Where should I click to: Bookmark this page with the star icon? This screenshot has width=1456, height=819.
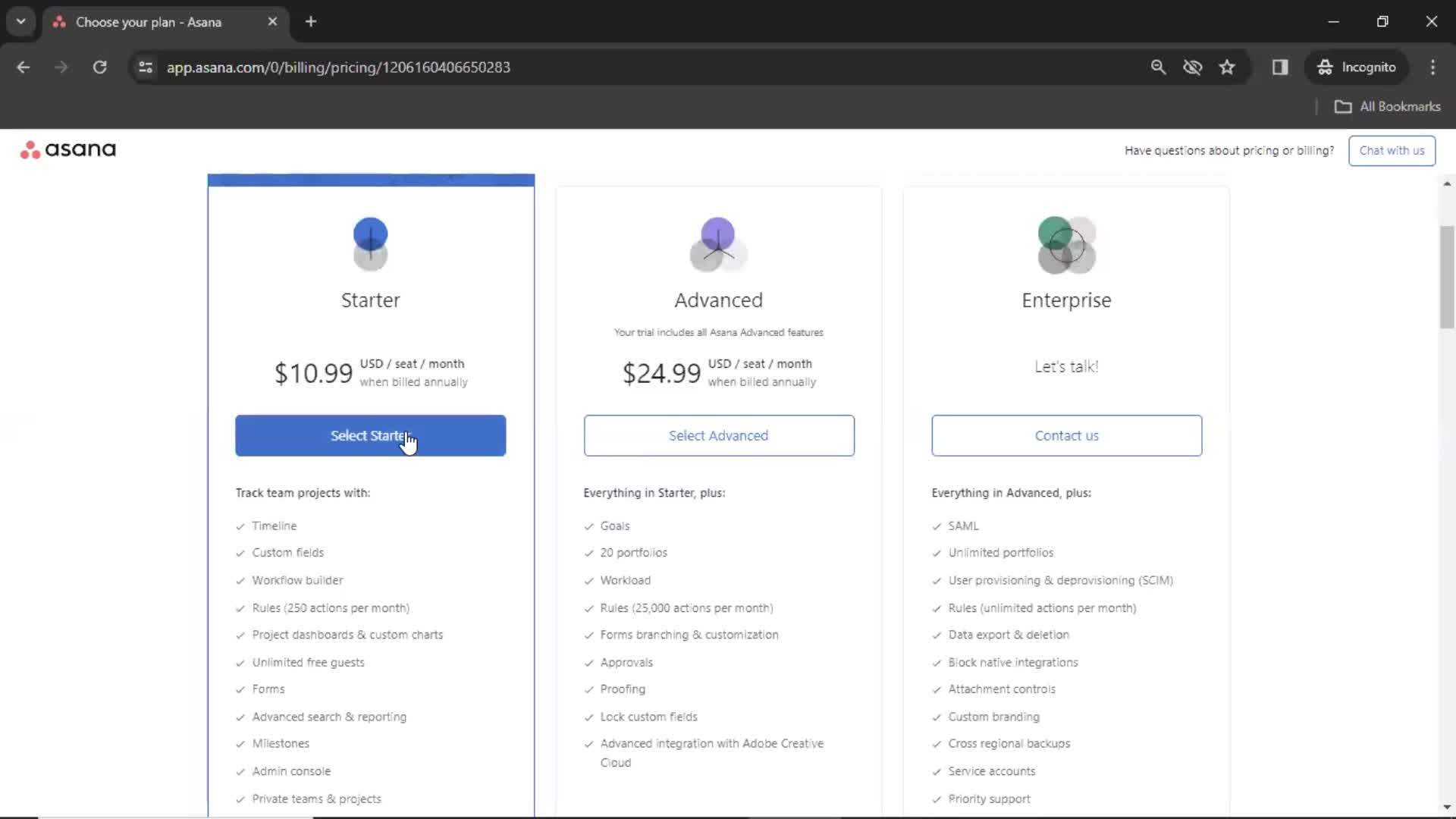pyautogui.click(x=1227, y=67)
